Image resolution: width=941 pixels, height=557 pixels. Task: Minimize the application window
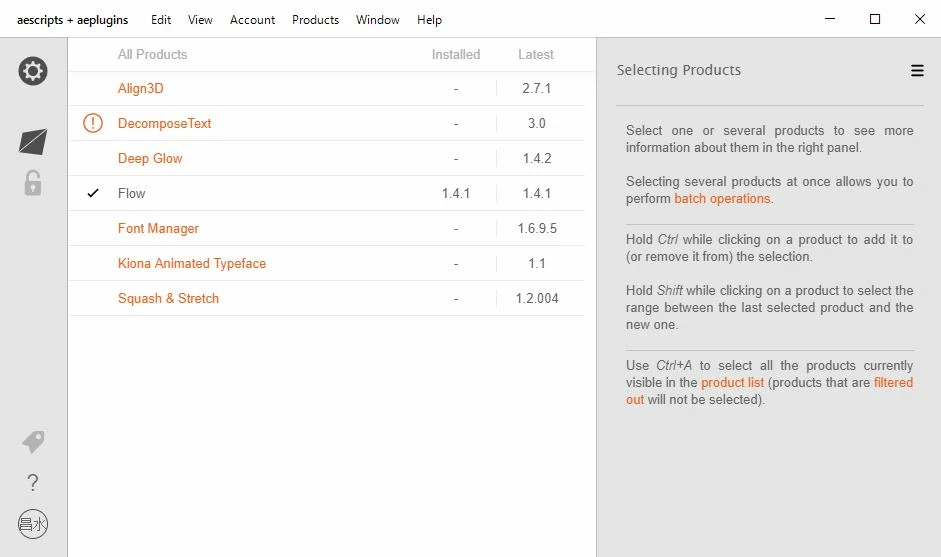830,19
